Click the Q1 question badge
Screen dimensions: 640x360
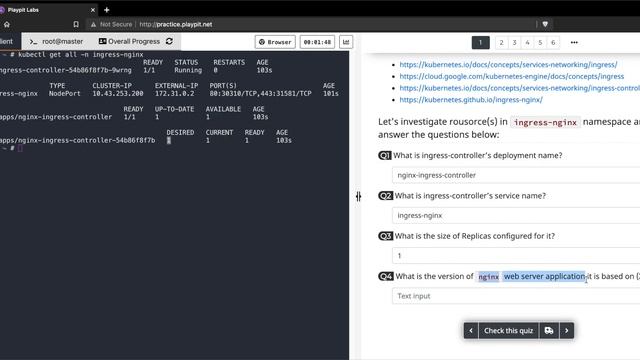pos(384,156)
